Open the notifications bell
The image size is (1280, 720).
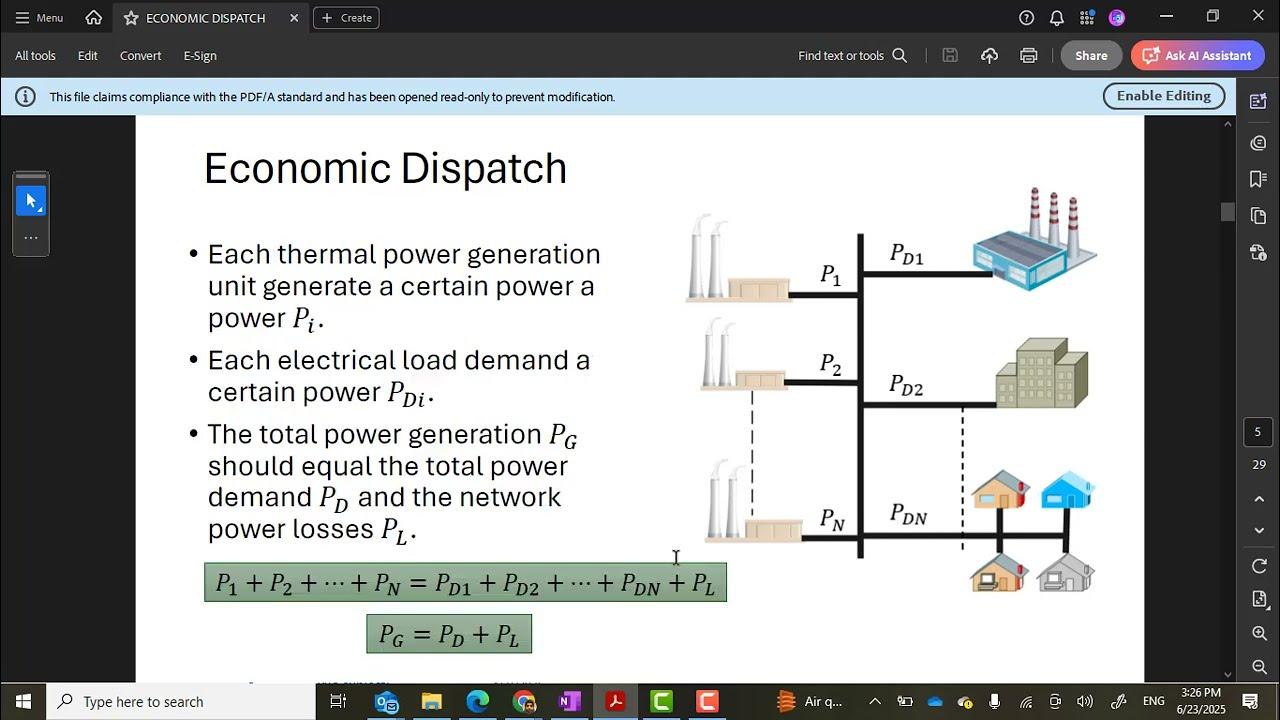pyautogui.click(x=1057, y=18)
